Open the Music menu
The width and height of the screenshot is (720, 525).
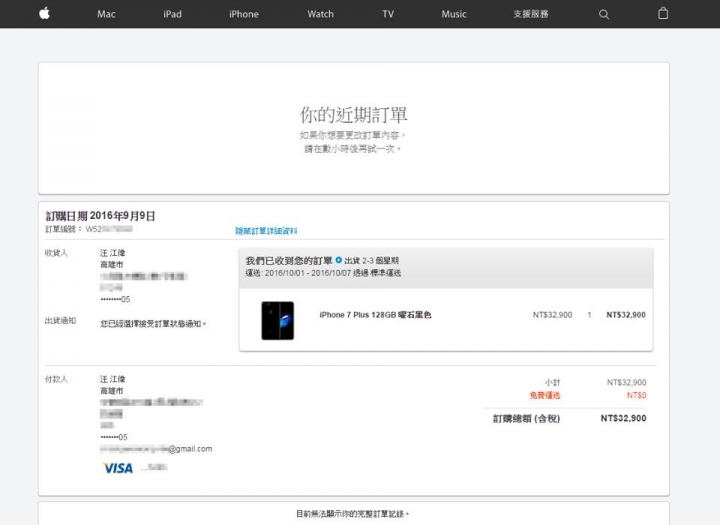coord(454,14)
